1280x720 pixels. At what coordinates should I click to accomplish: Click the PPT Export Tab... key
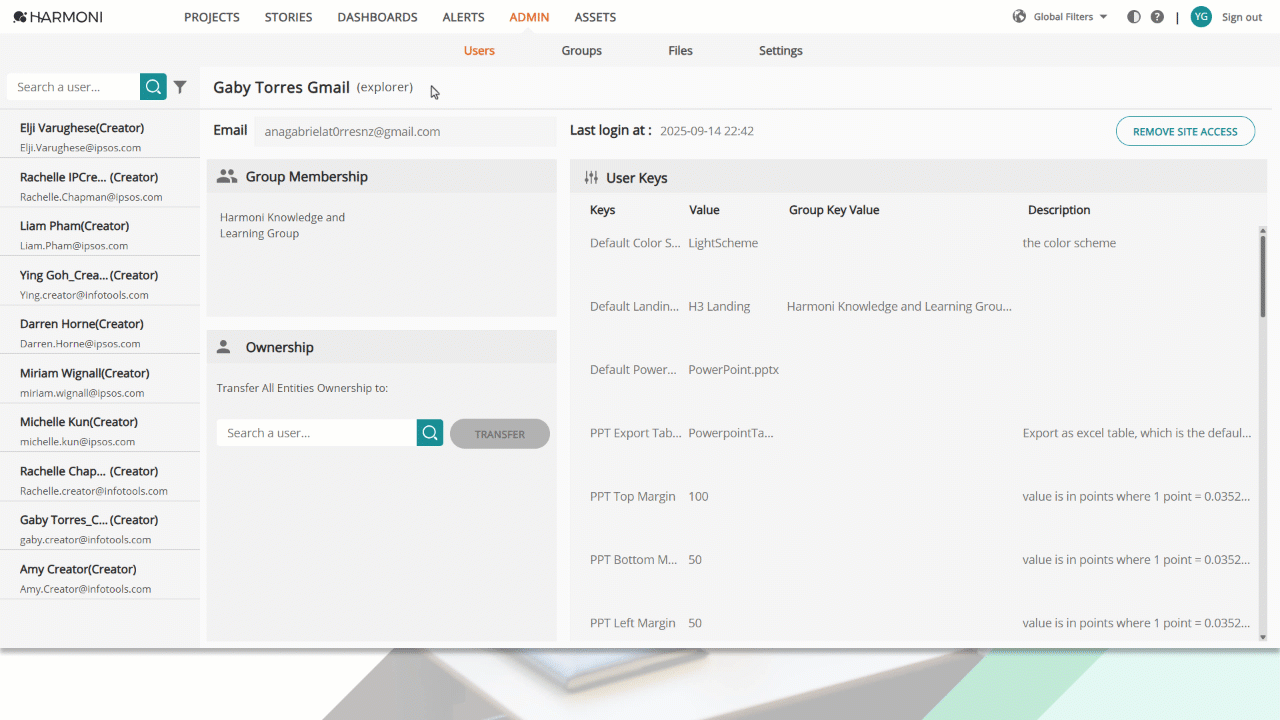635,433
